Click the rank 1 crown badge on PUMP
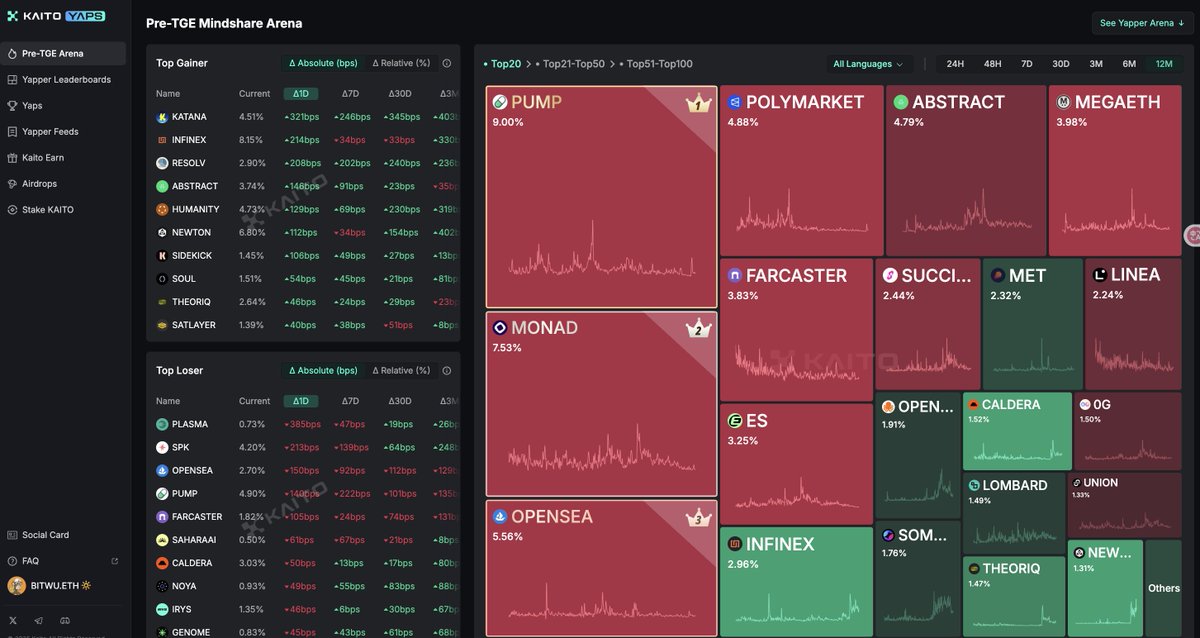The width and height of the screenshot is (1200, 638). pos(697,103)
